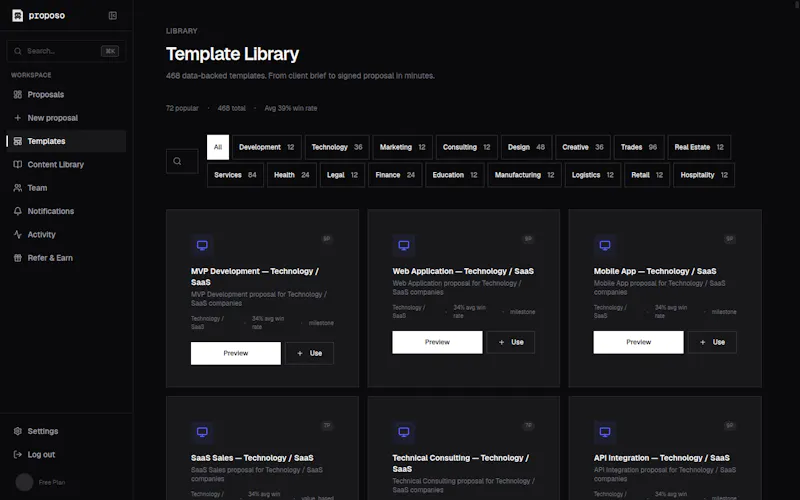Click the Activity pulse icon

pos(18,235)
